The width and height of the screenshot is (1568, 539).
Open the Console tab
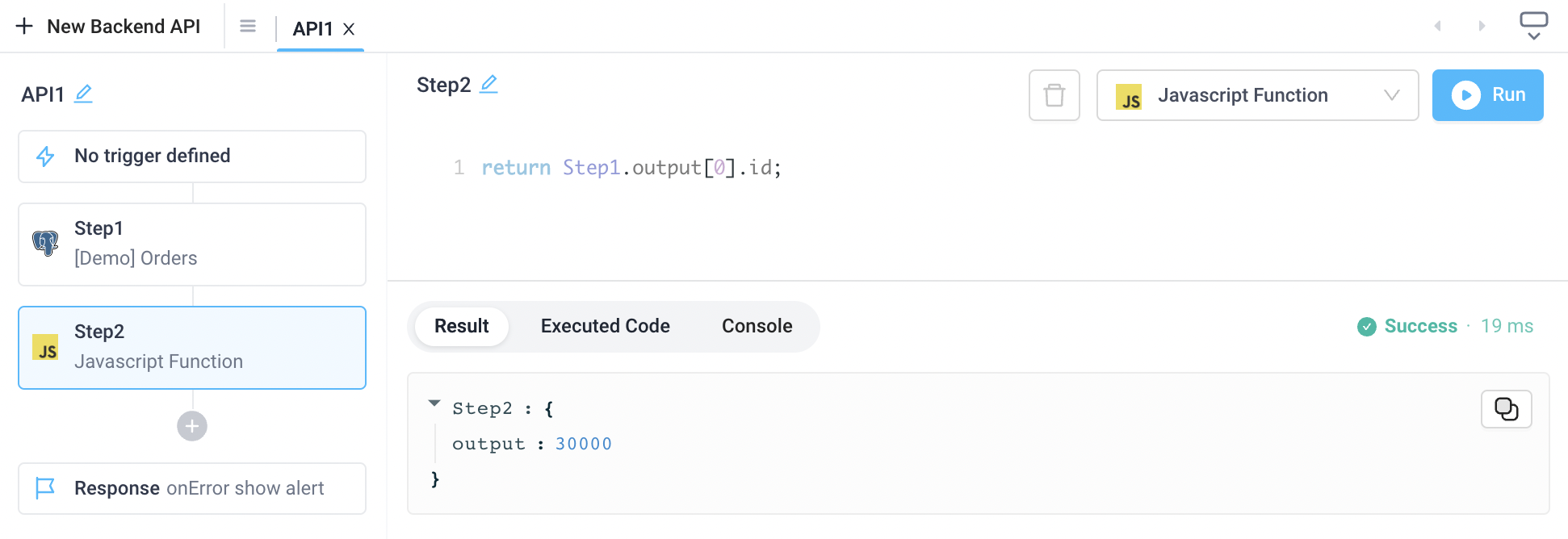point(756,326)
